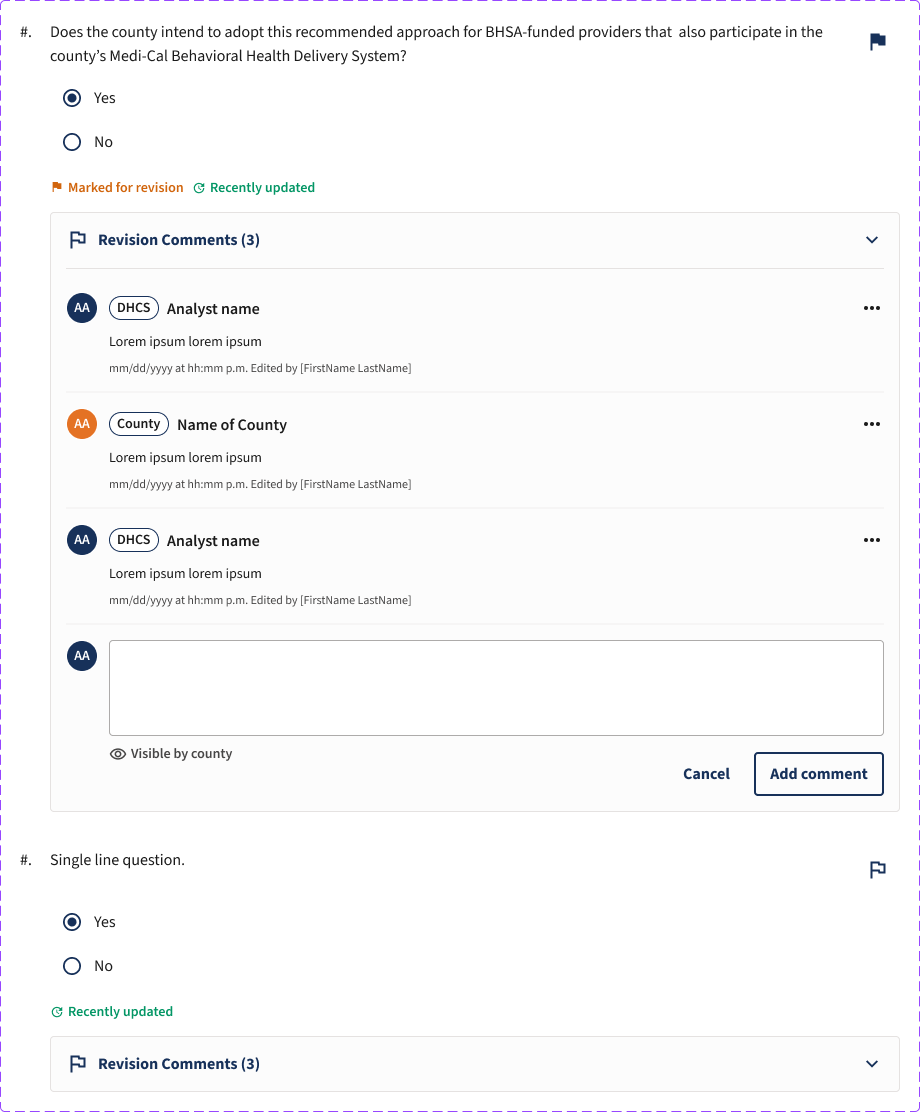Image resolution: width=920 pixels, height=1112 pixels.
Task: Click the Cancel link
Action: (x=706, y=774)
